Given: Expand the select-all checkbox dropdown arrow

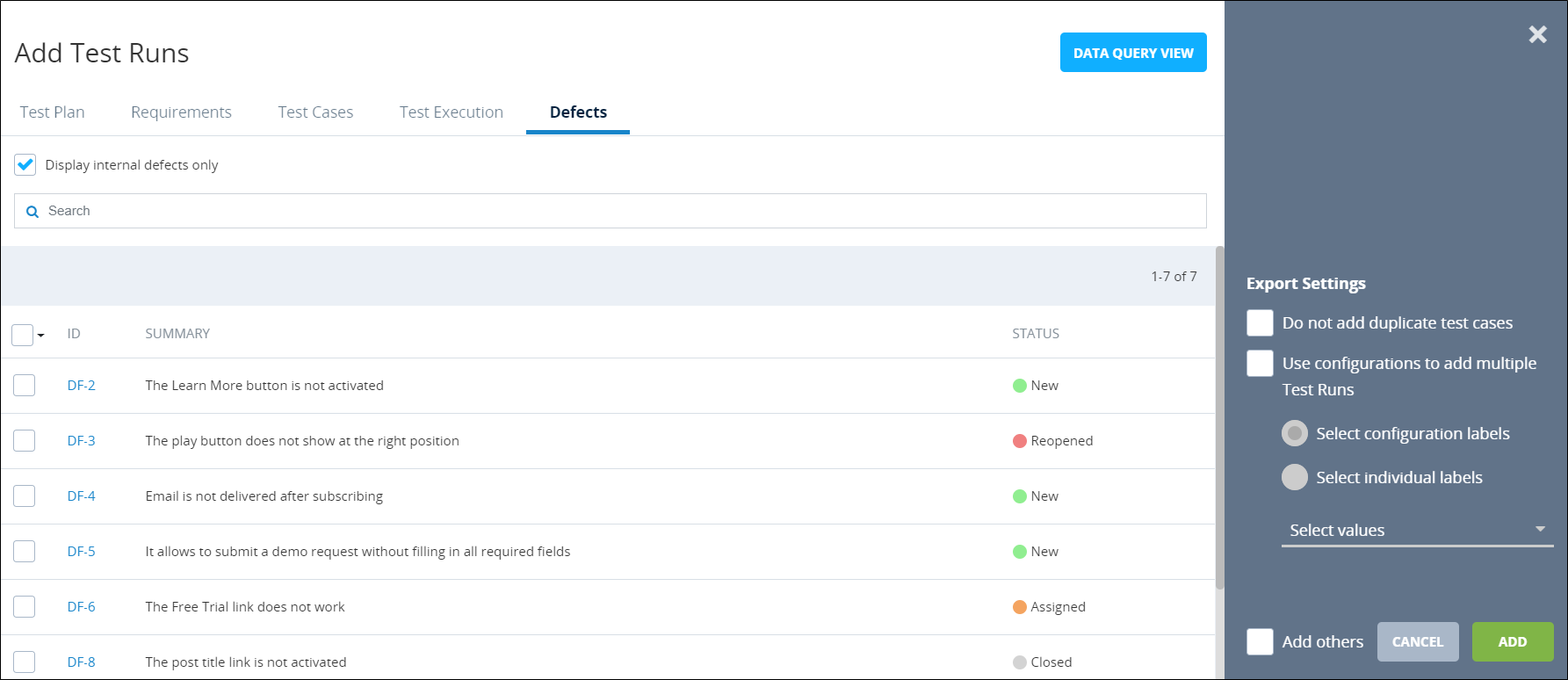Looking at the screenshot, I should pyautogui.click(x=41, y=336).
